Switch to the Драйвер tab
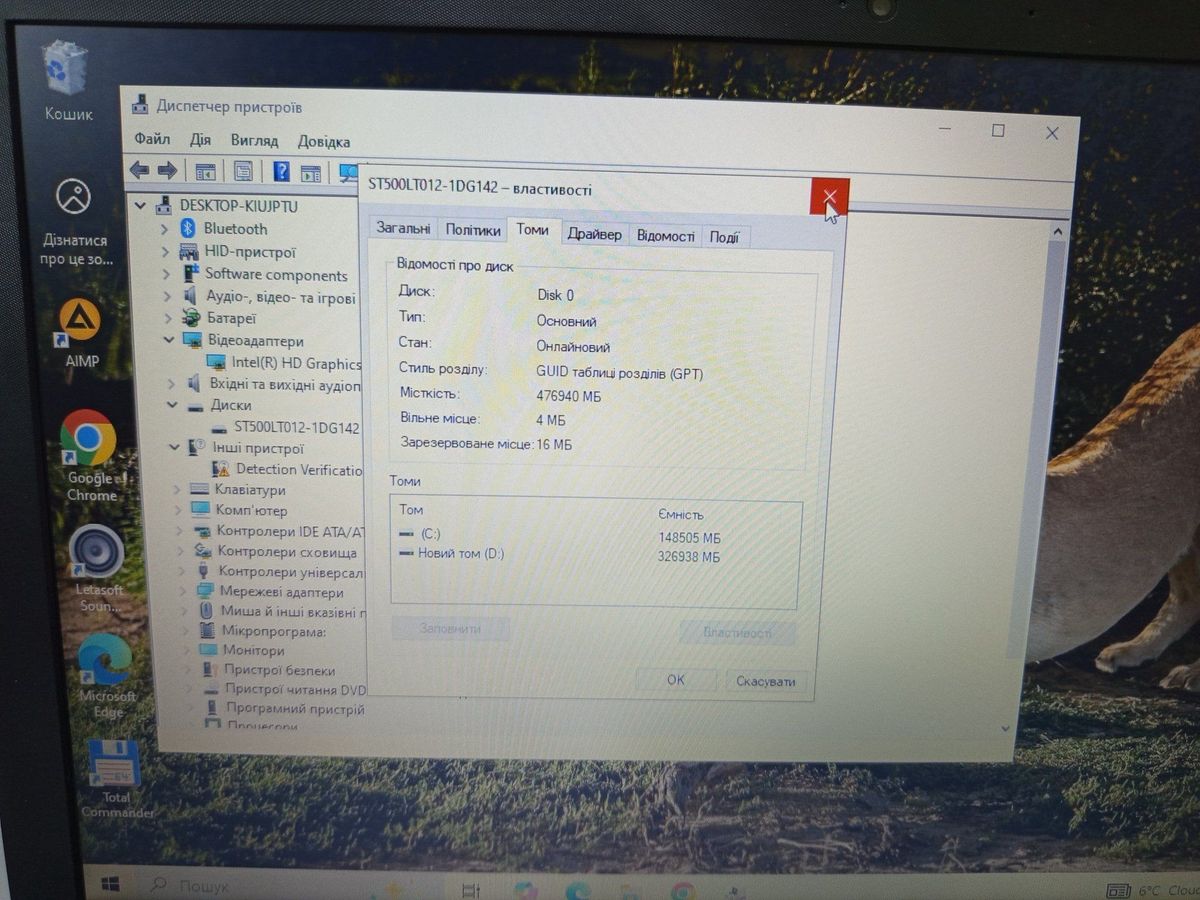This screenshot has height=900, width=1200. (594, 235)
